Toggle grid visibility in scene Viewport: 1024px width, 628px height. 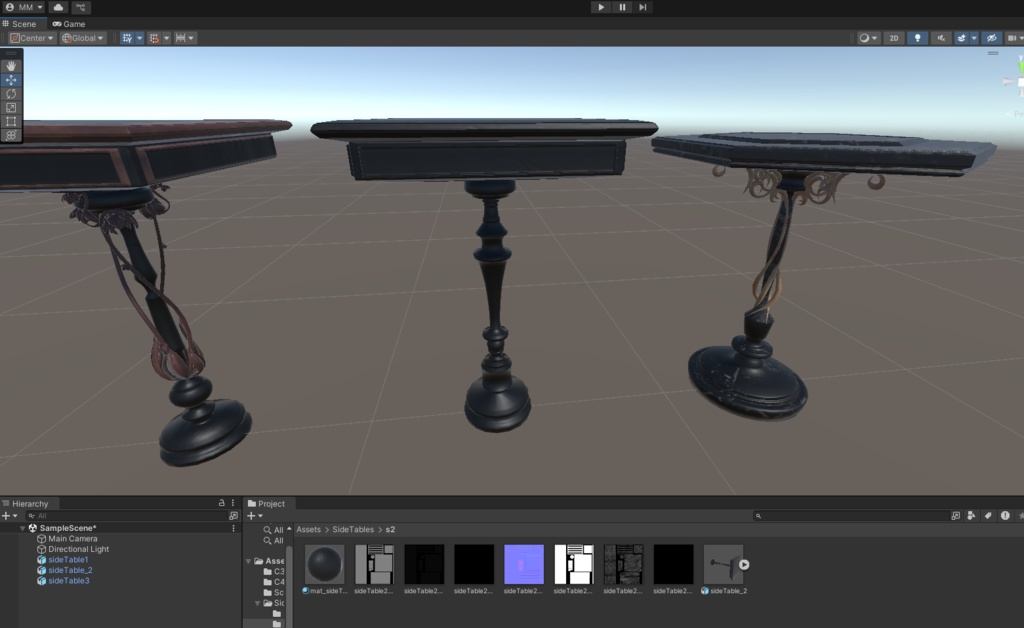(x=127, y=38)
